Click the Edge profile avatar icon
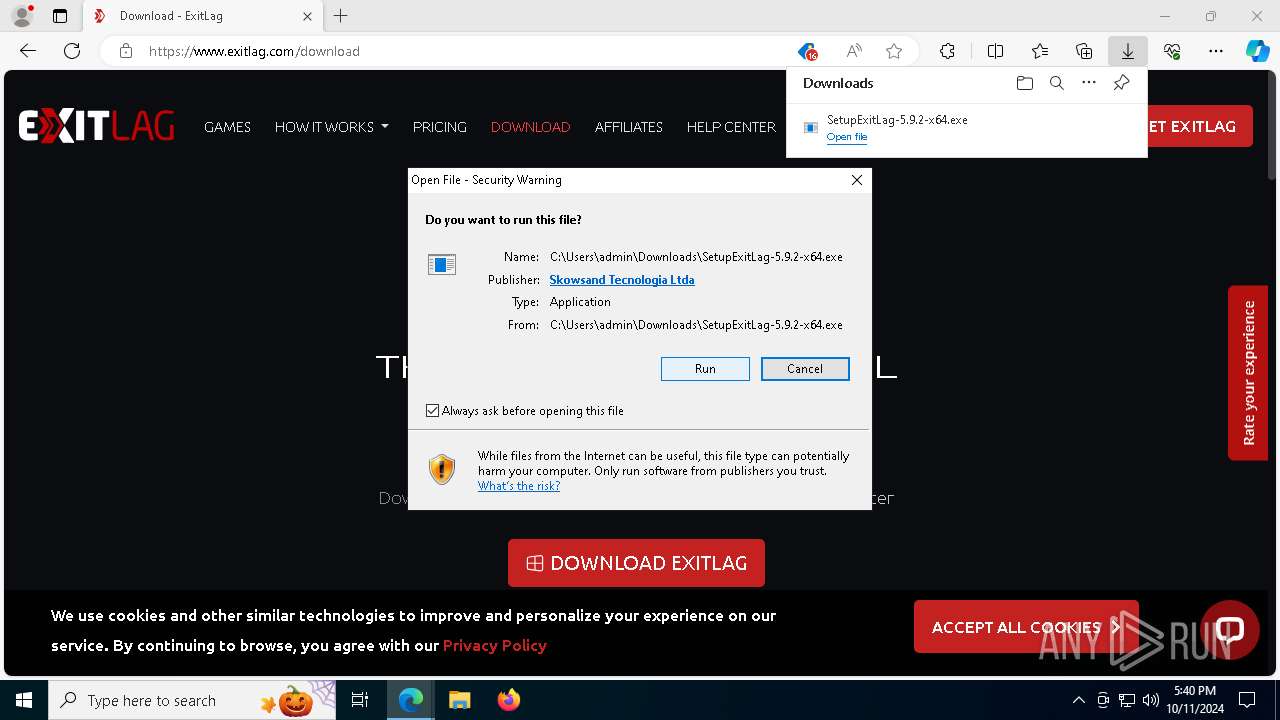1280x720 pixels. pyautogui.click(x=22, y=16)
